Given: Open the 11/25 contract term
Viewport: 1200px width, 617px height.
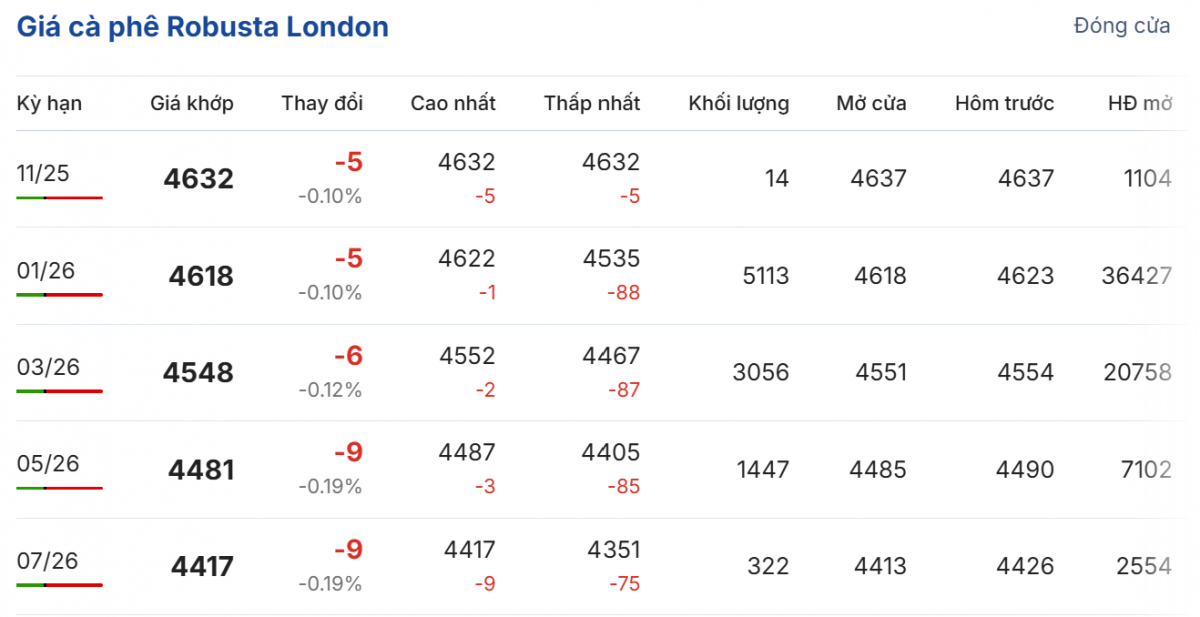Looking at the screenshot, I should [43, 173].
